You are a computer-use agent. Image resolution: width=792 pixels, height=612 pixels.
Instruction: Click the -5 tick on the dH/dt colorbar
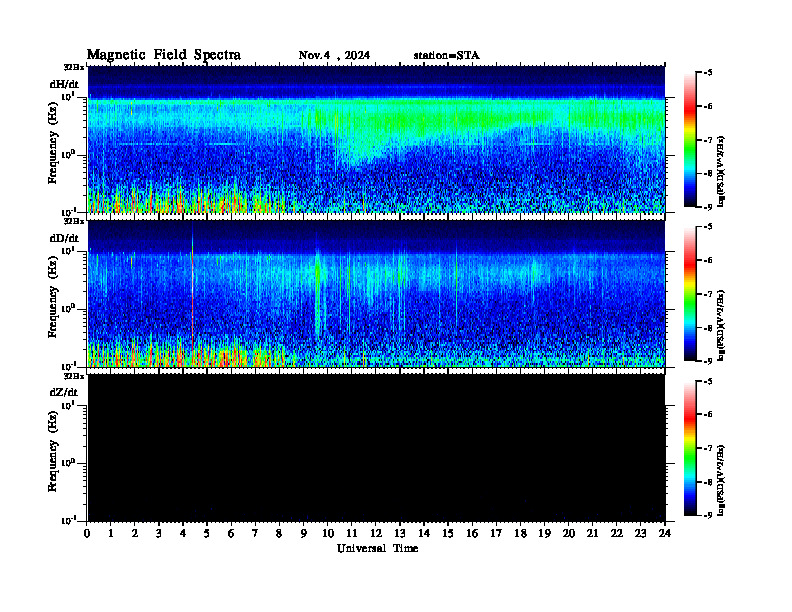708,73
